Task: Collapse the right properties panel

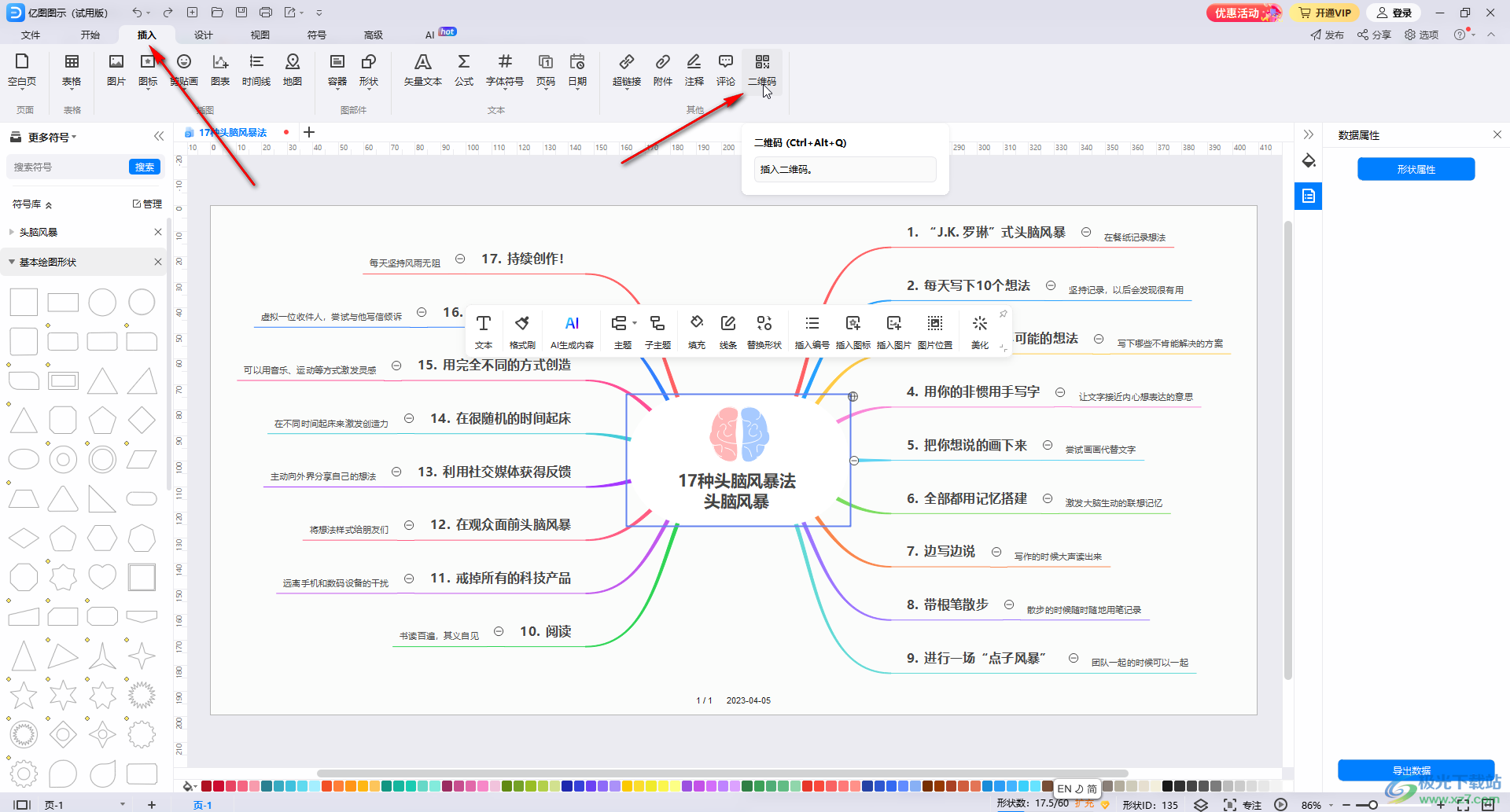Action: [1308, 134]
